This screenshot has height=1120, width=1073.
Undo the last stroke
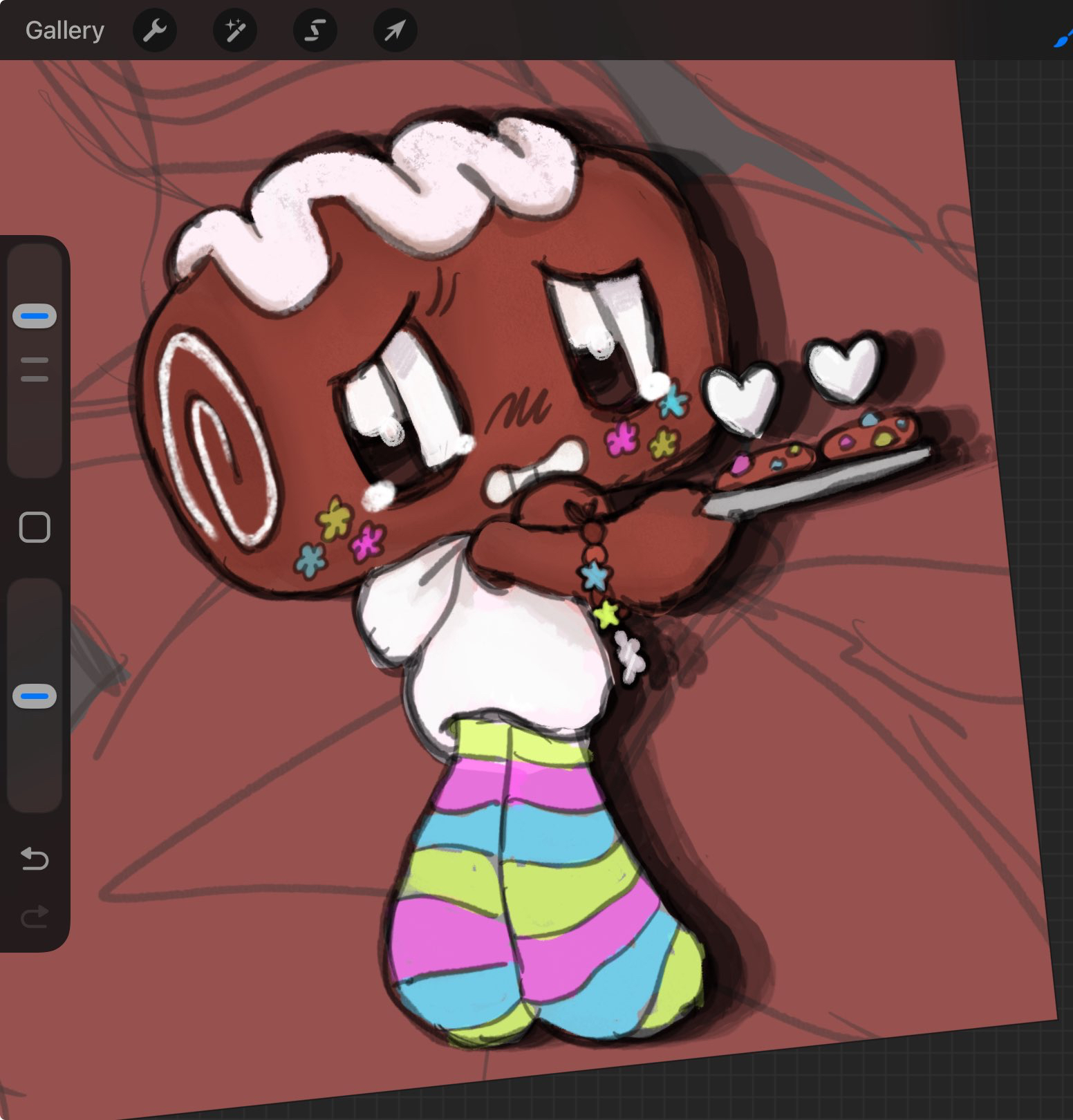click(x=35, y=859)
